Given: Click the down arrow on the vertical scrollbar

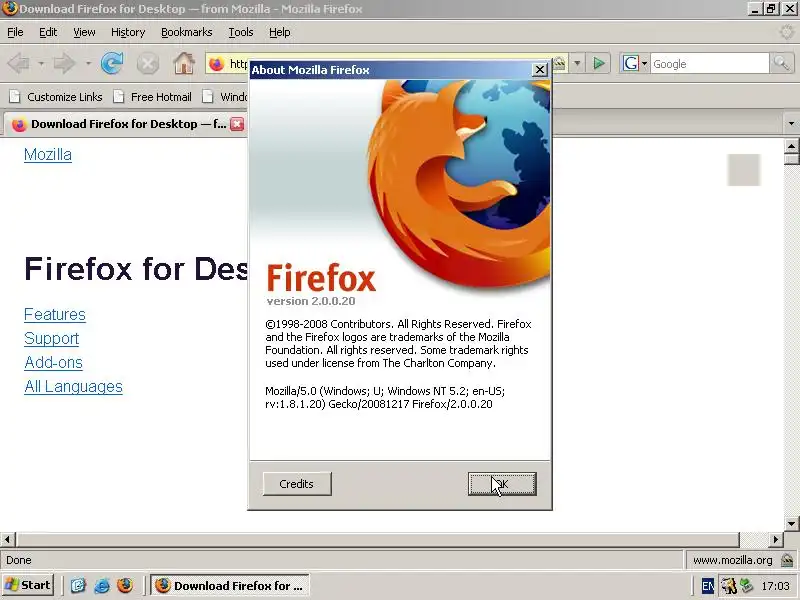Looking at the screenshot, I should click(791, 524).
